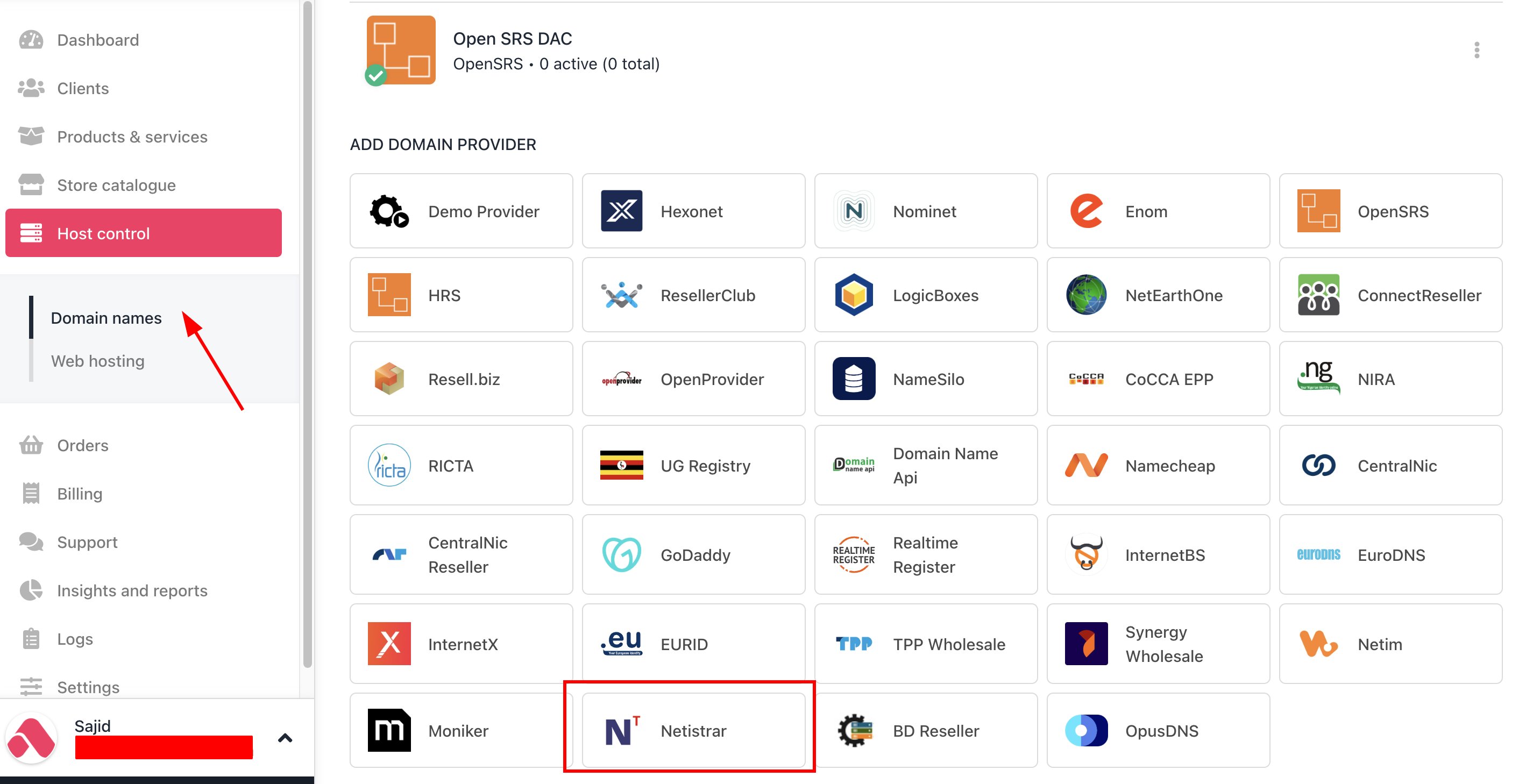Click the NetEarthOne globe logo
The height and width of the screenshot is (784, 1533).
coord(1086,295)
